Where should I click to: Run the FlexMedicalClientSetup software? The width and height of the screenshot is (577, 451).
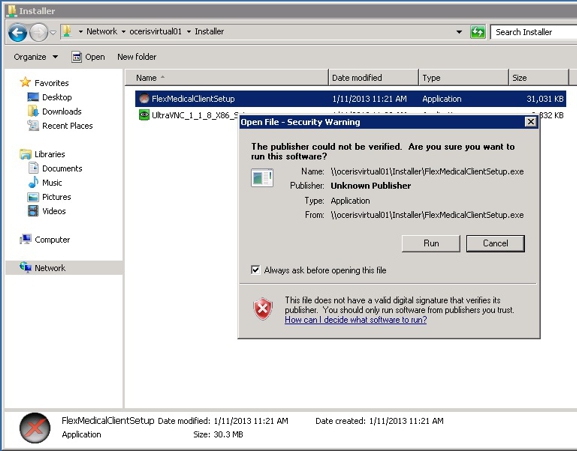click(x=431, y=244)
